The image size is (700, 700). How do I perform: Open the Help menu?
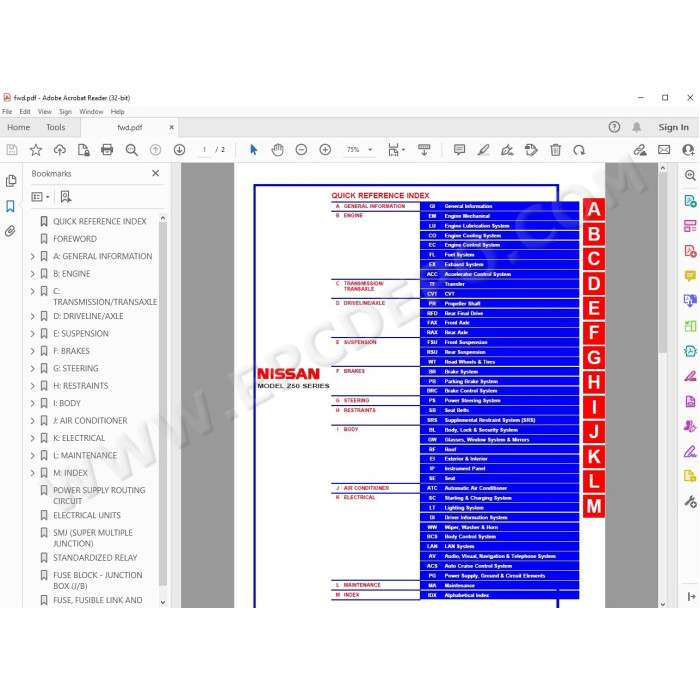point(117,112)
